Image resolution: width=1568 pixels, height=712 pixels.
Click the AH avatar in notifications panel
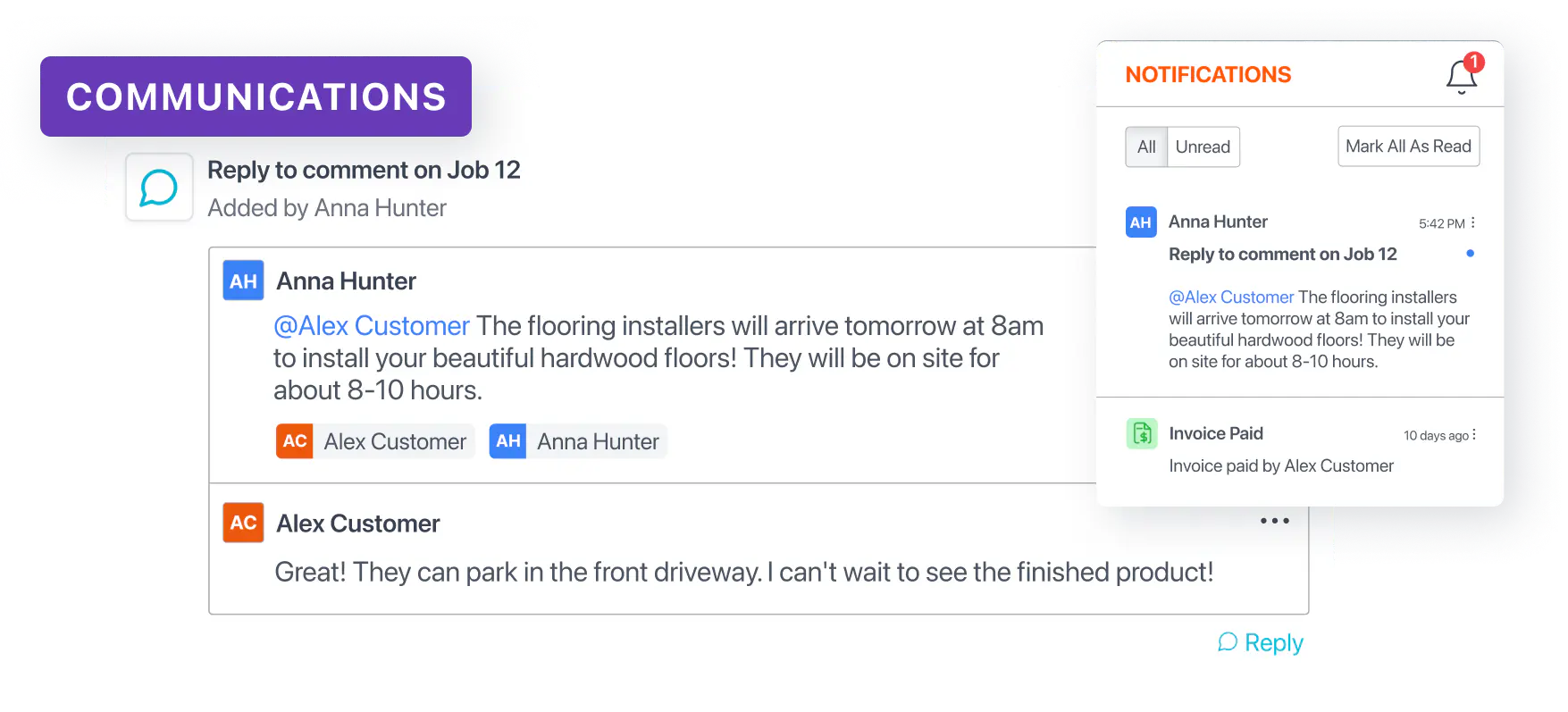coord(1141,222)
